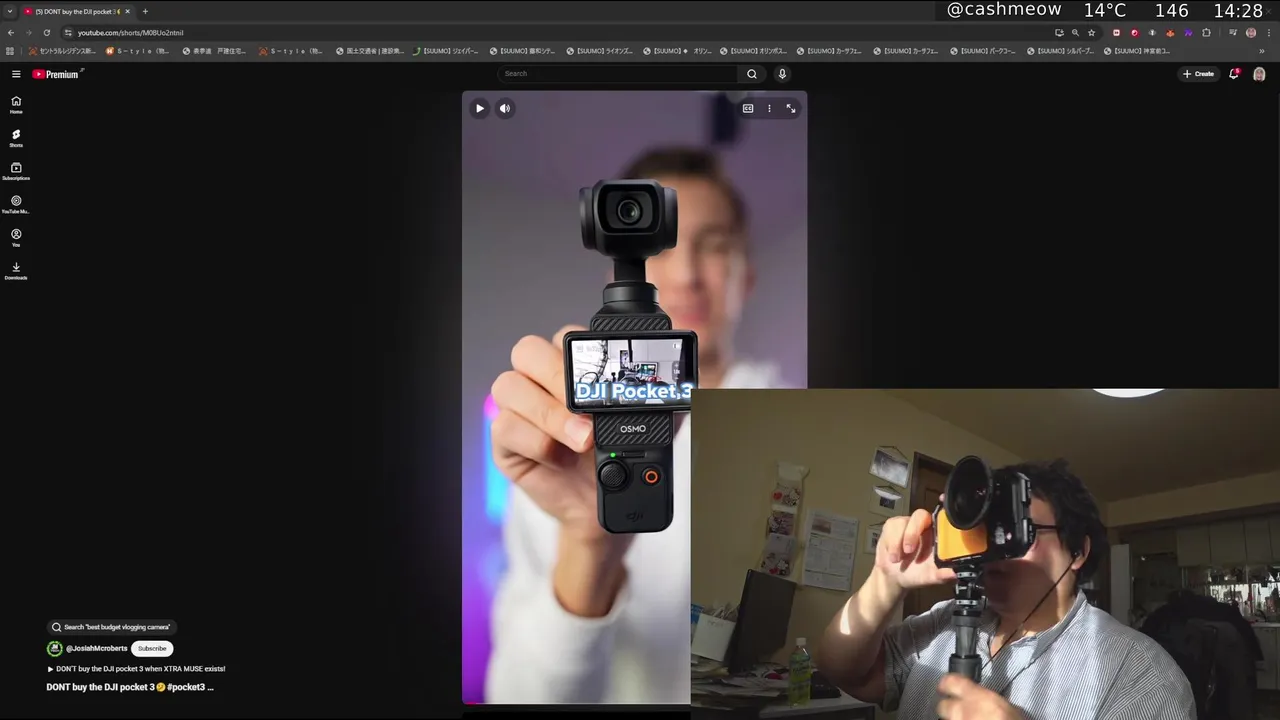This screenshot has height=720, width=1280.
Task: Open the @JosiahMcroberts channel link
Action: coord(97,648)
